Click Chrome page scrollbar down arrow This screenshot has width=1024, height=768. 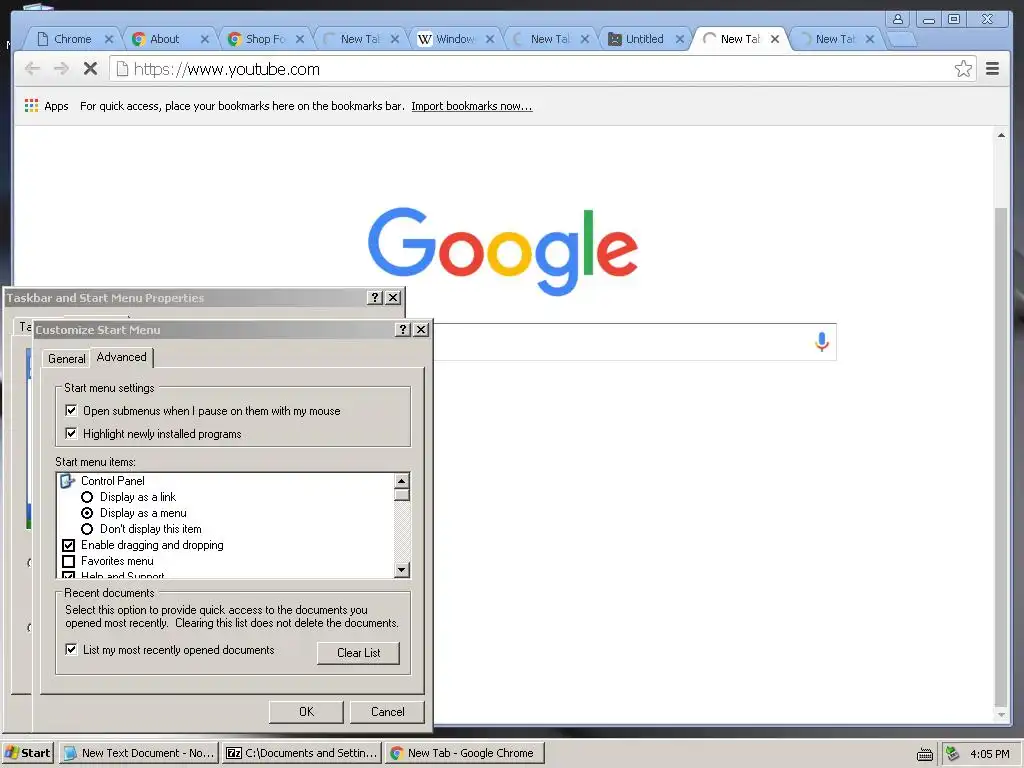1000,714
